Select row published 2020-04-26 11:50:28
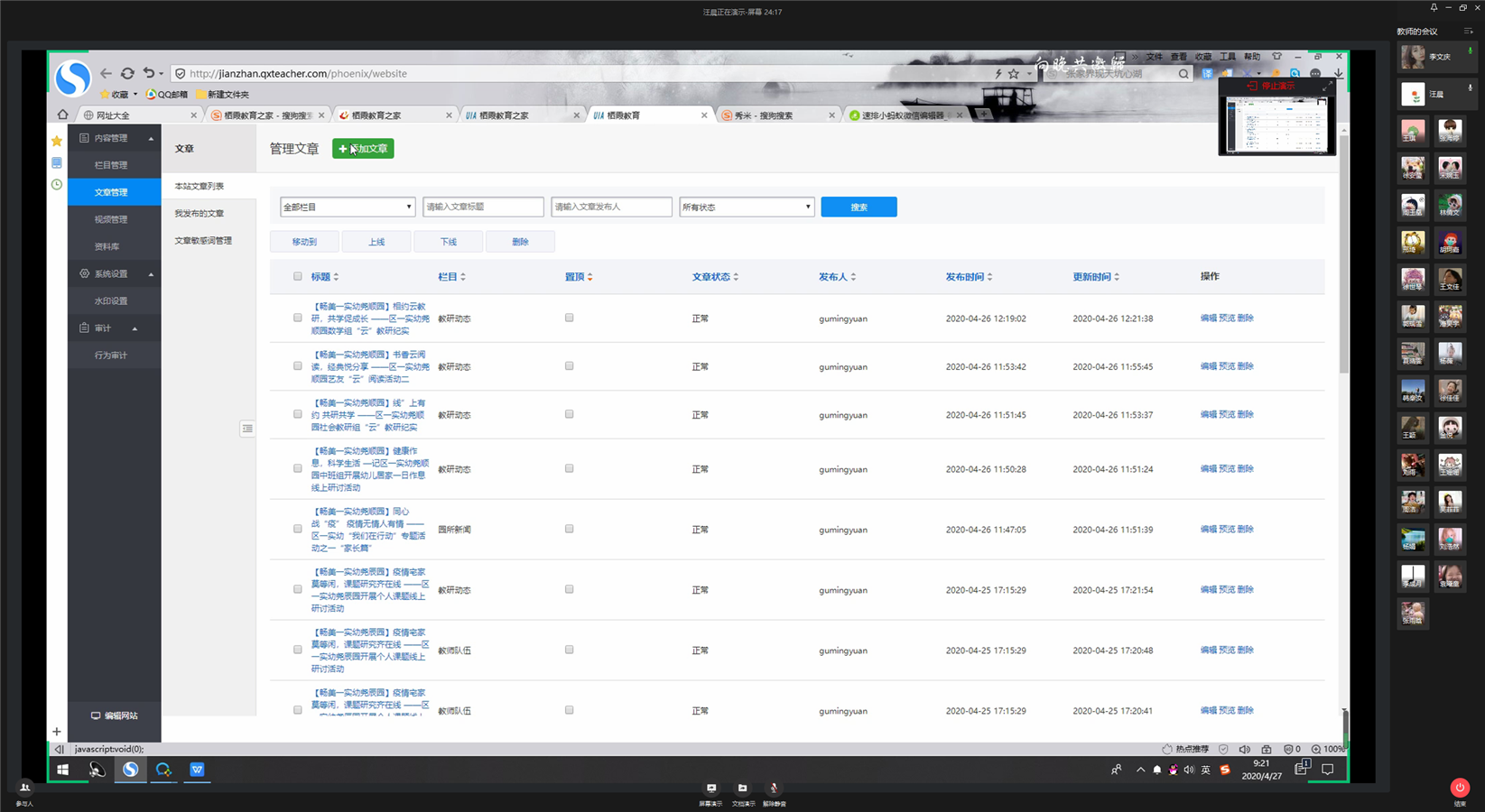 [298, 469]
